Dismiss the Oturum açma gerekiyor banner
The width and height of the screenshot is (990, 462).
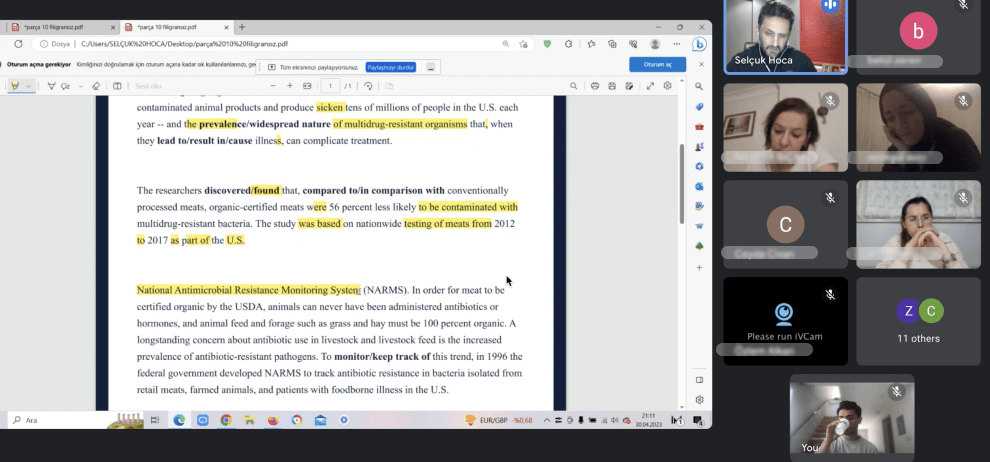click(x=701, y=64)
